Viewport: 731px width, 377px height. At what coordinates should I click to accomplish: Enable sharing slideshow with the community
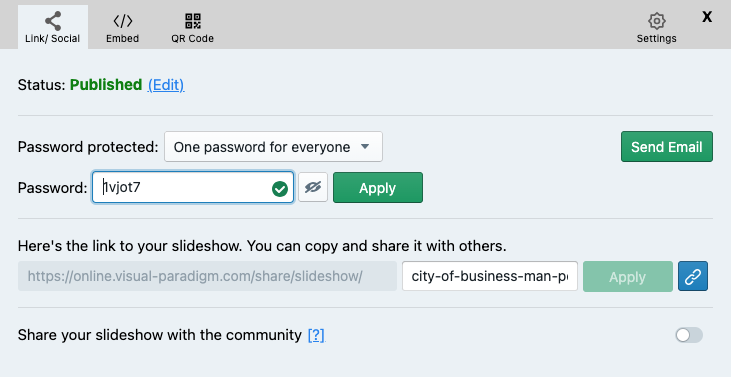click(689, 335)
